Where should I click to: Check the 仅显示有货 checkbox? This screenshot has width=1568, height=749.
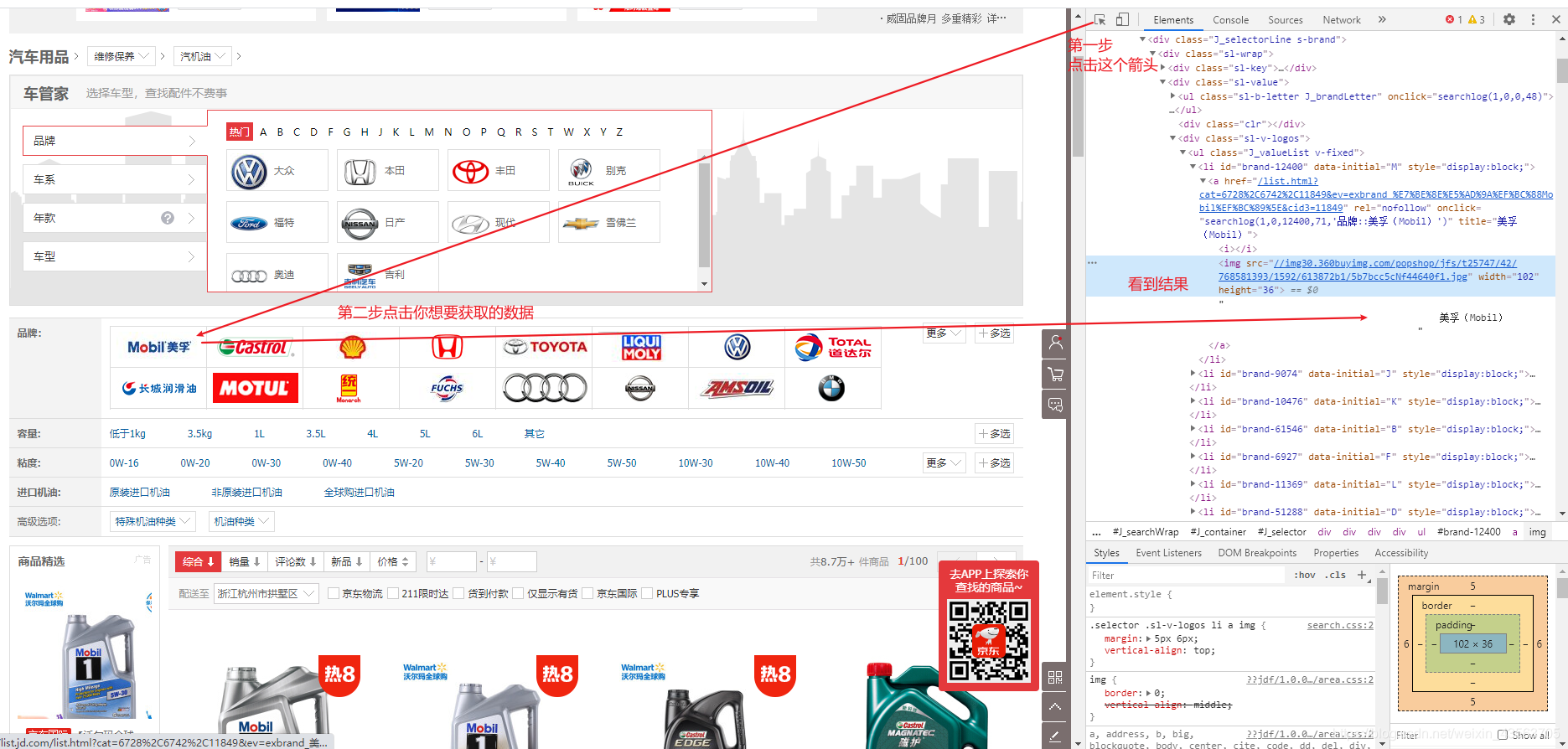coord(518,593)
